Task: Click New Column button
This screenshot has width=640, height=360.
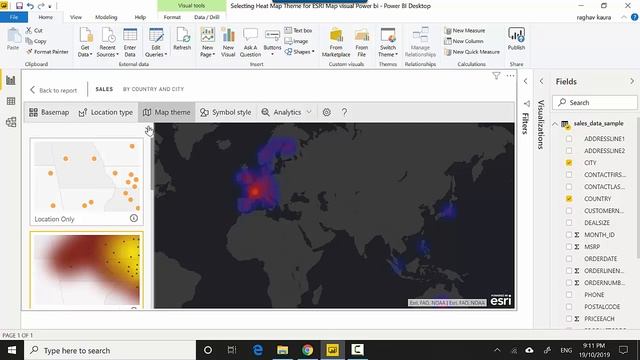Action: 464,41
